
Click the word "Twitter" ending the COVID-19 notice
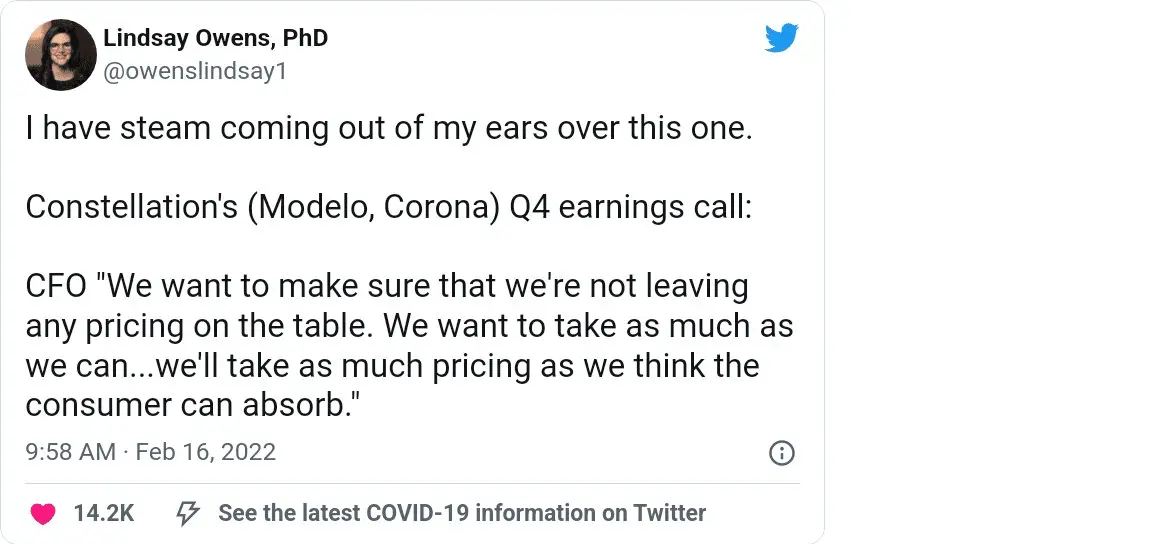coord(669,514)
